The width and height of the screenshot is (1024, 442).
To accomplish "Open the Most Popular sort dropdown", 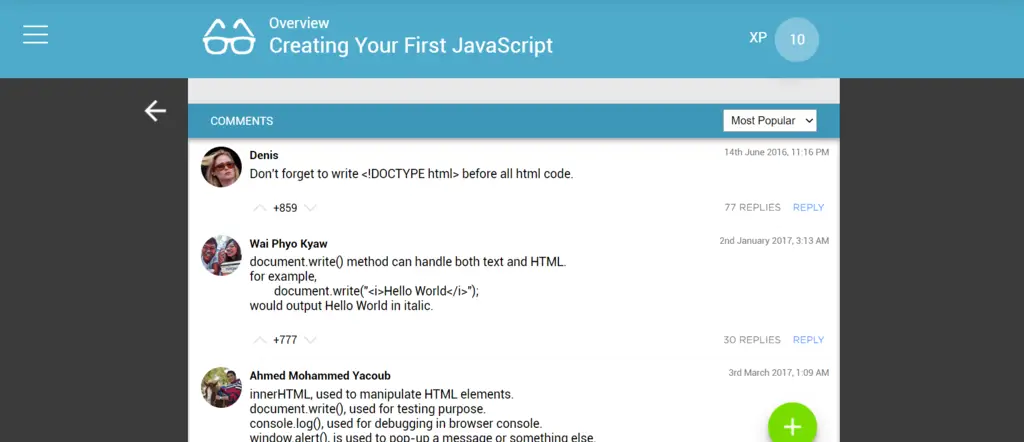I will (769, 121).
